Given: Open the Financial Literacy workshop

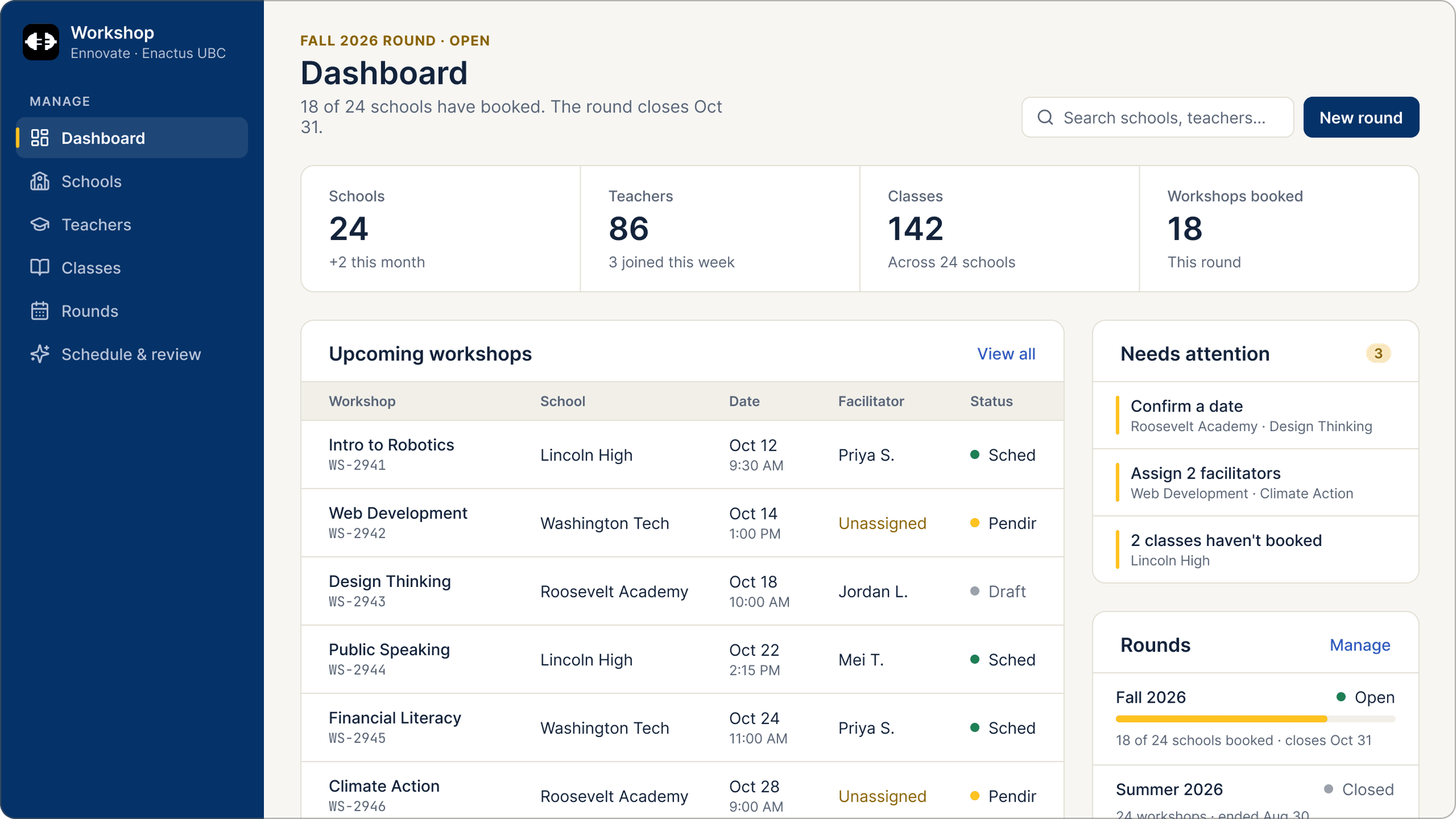Looking at the screenshot, I should tap(682, 728).
